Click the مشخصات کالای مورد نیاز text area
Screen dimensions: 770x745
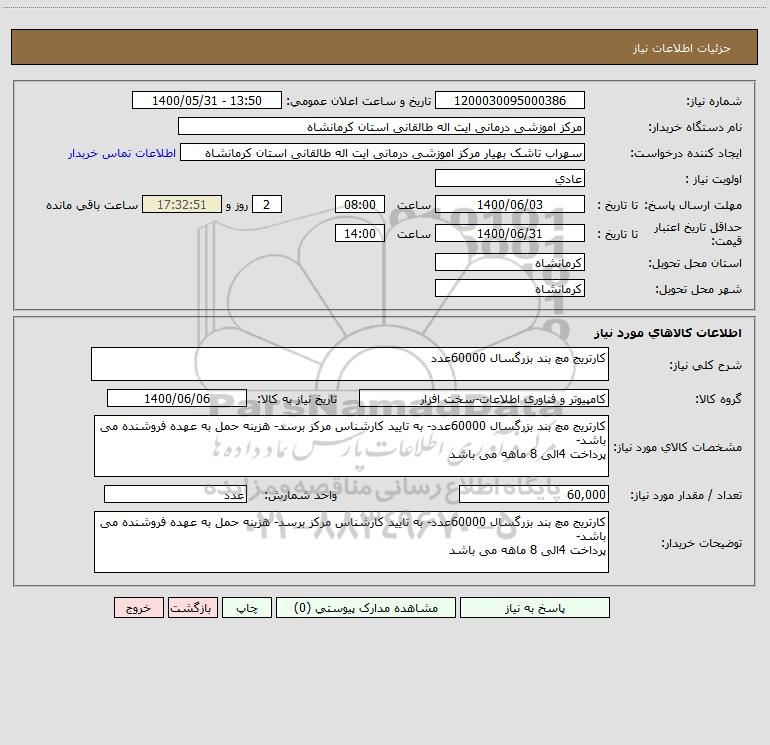[x=351, y=446]
